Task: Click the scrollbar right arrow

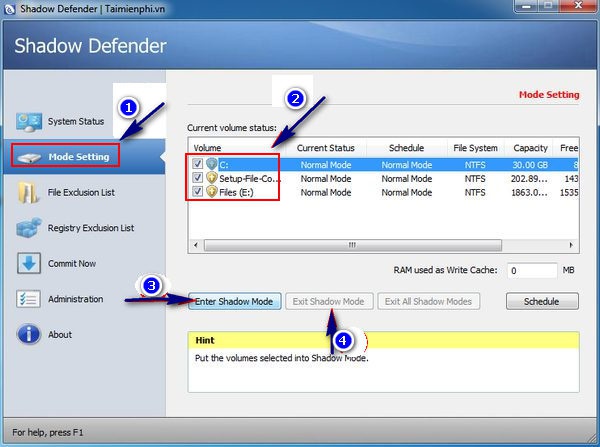Action: (x=571, y=245)
